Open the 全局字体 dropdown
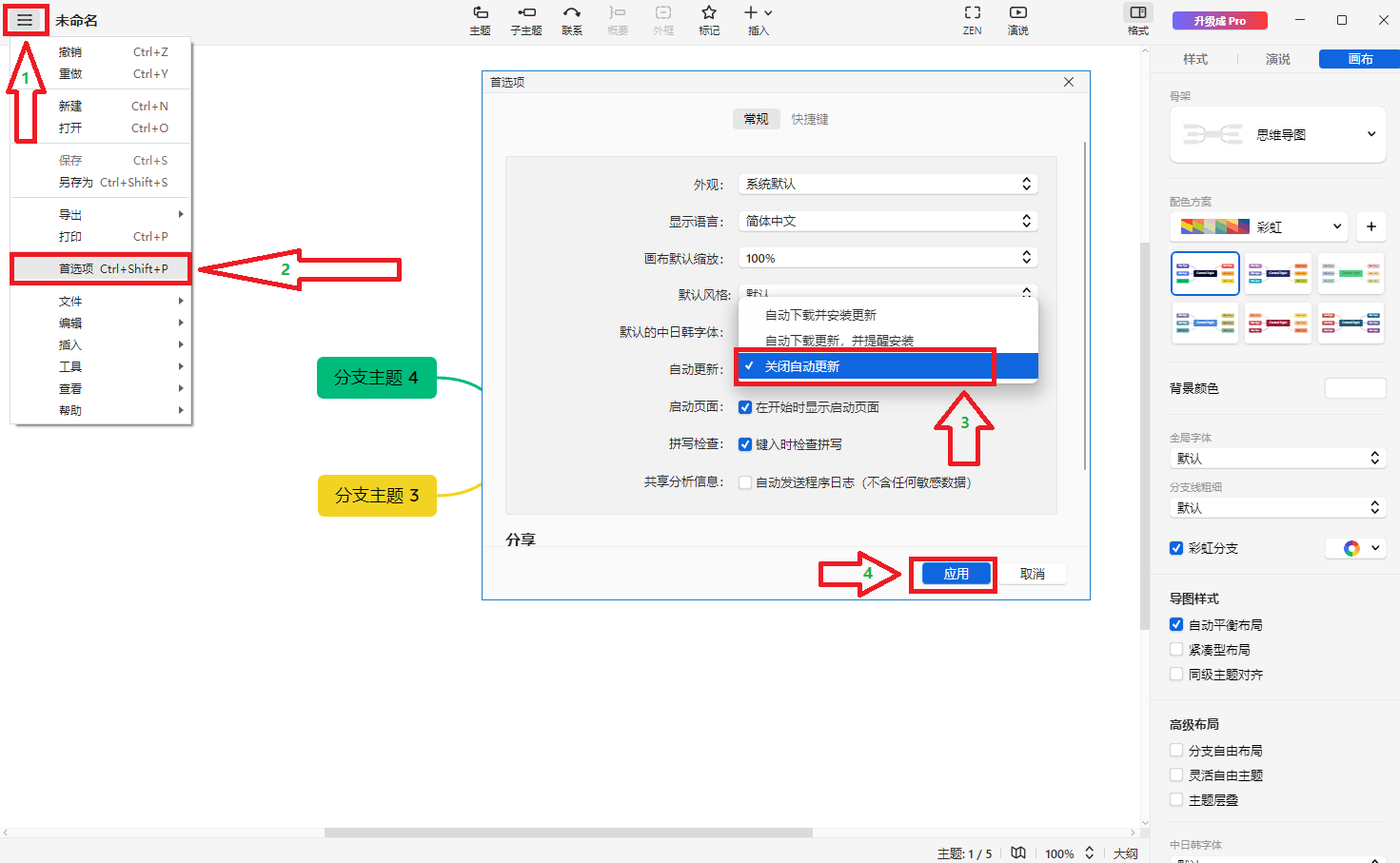This screenshot has height=863, width=1400. pos(1277,459)
